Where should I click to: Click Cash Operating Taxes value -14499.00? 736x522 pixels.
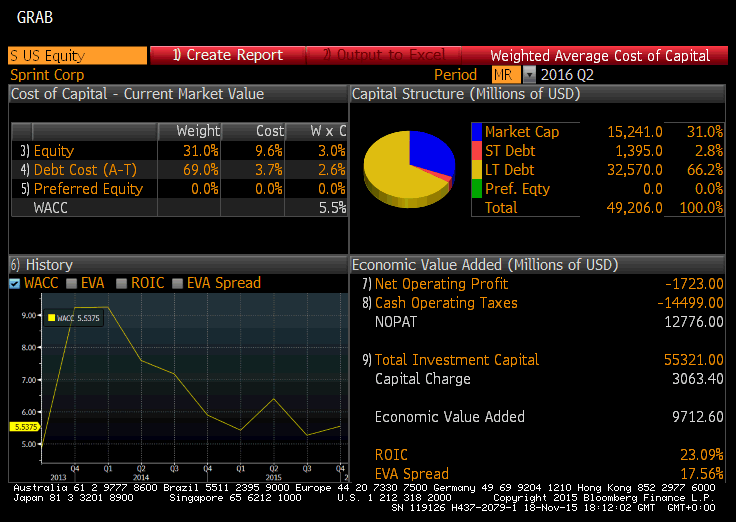(690, 303)
